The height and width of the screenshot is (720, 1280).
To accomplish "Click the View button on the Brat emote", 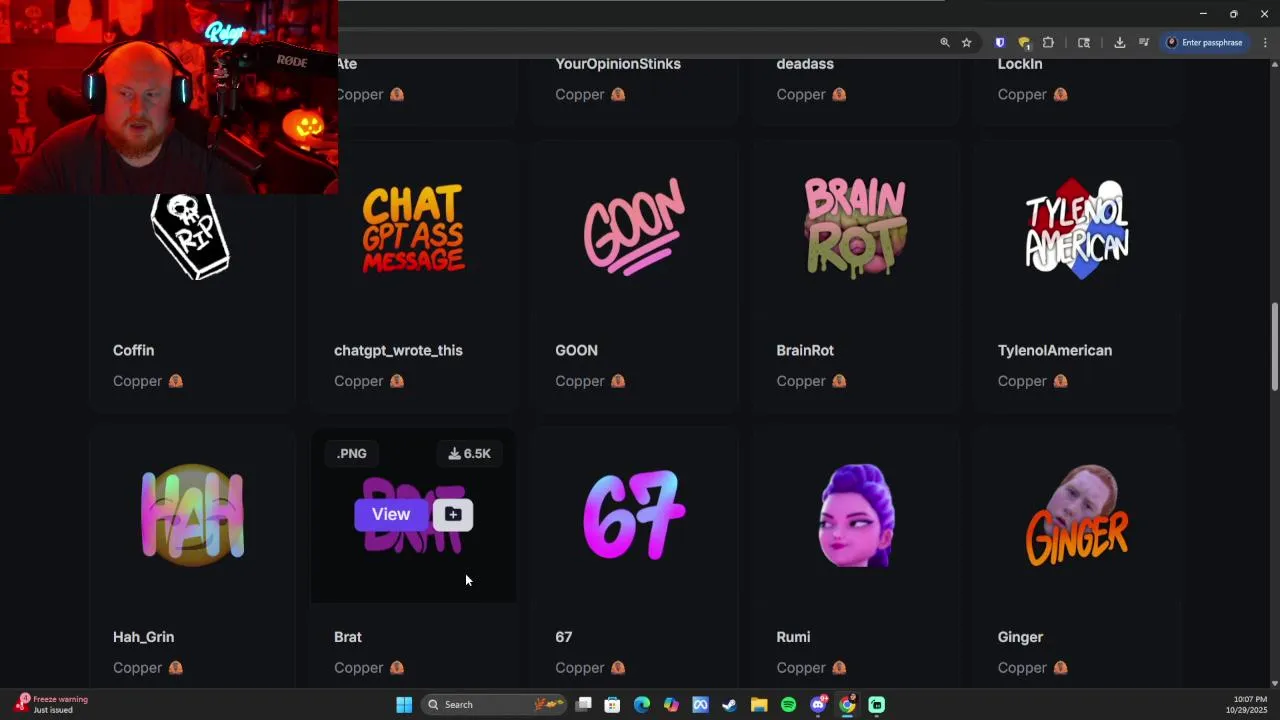I will (x=391, y=514).
